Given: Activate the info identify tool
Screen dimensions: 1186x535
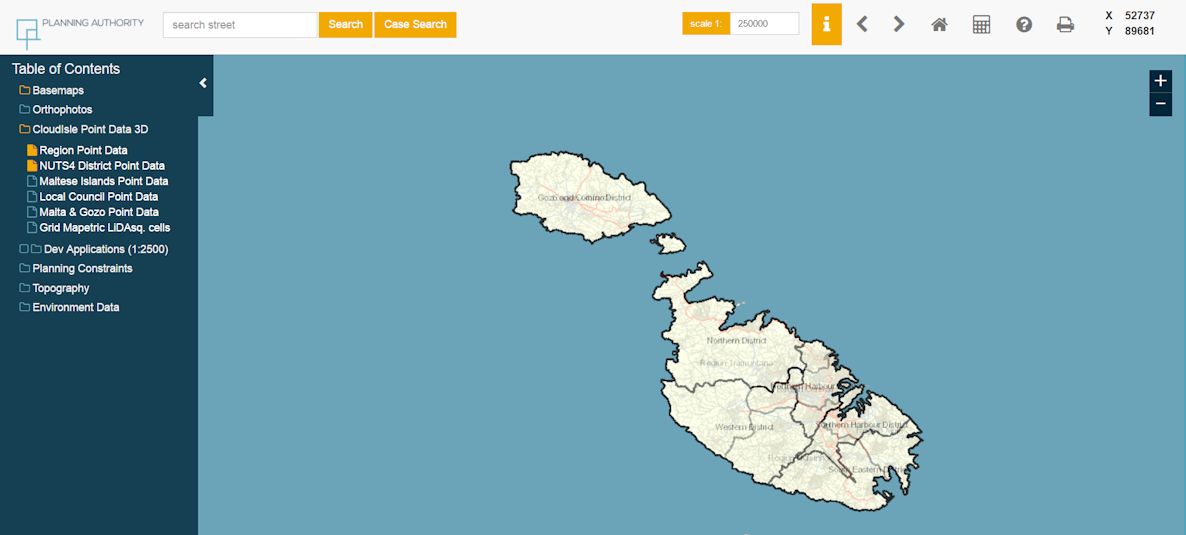Looking at the screenshot, I should click(x=826, y=25).
